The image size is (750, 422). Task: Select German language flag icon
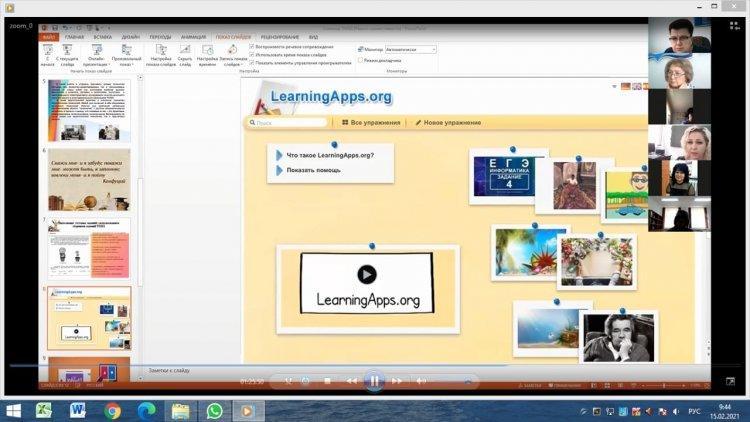(x=625, y=86)
